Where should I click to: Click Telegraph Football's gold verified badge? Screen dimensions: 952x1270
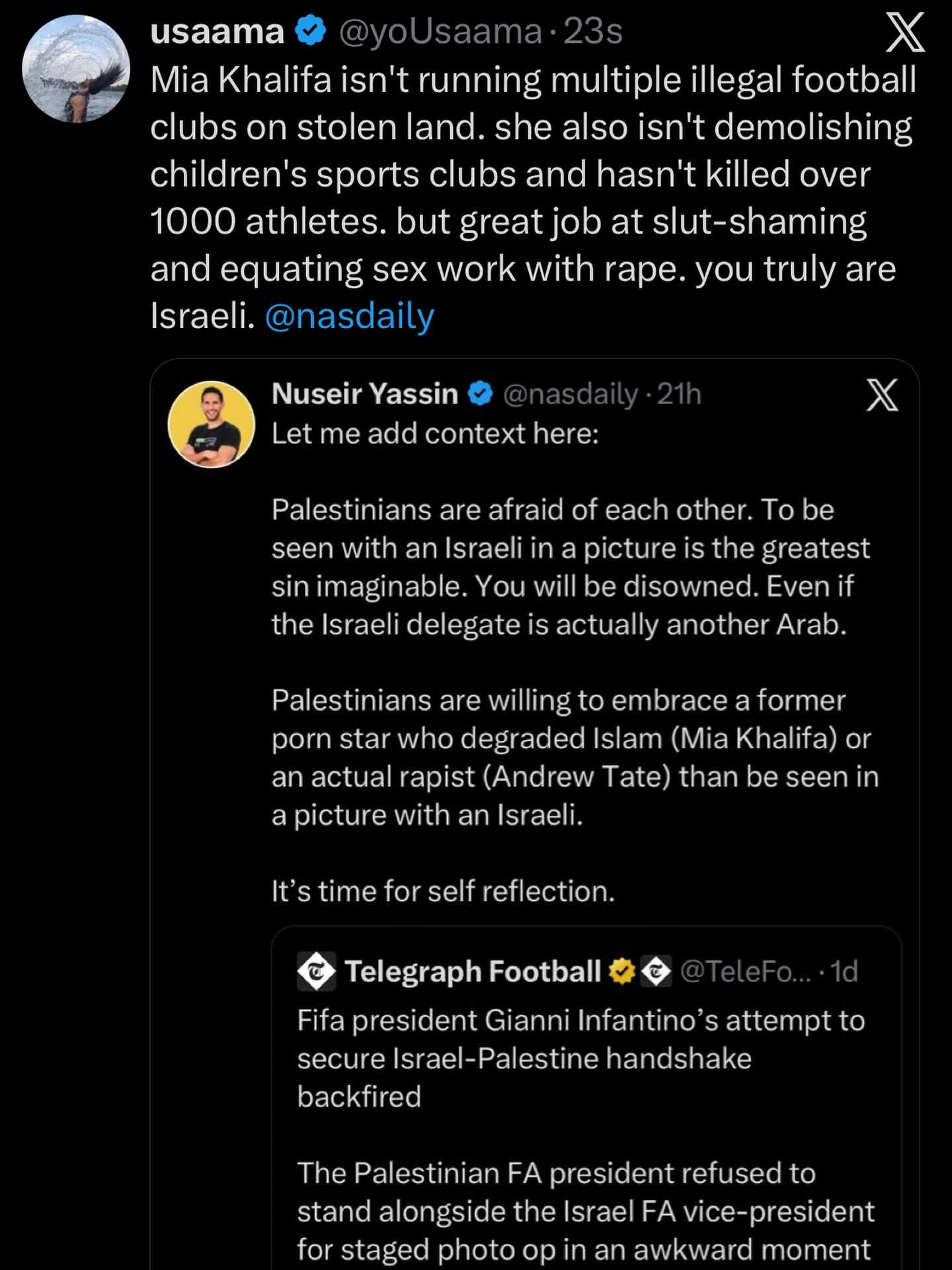(622, 971)
